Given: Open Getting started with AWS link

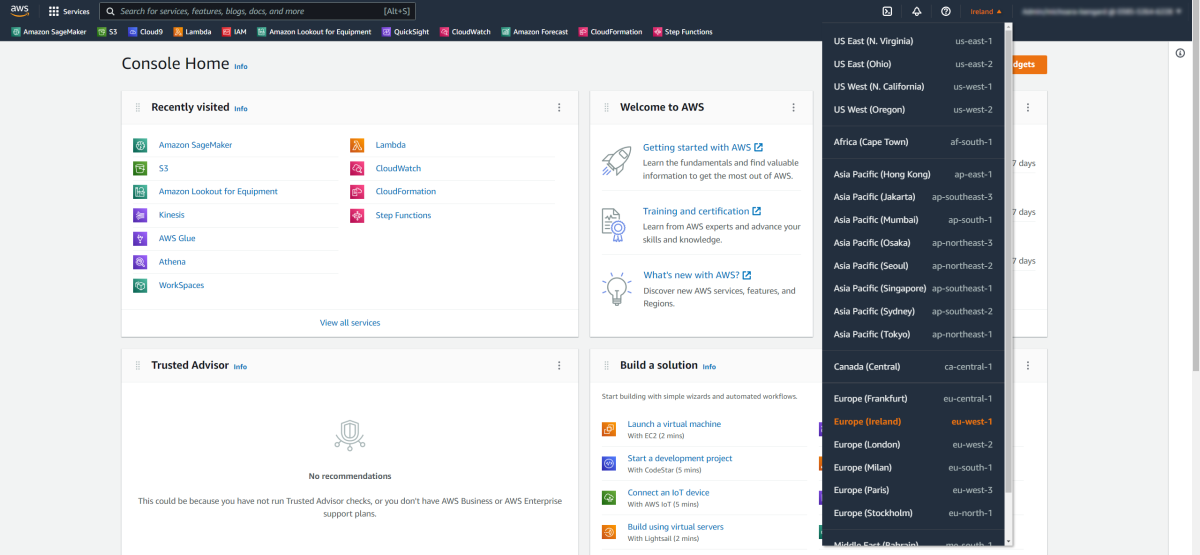Looking at the screenshot, I should point(703,147).
